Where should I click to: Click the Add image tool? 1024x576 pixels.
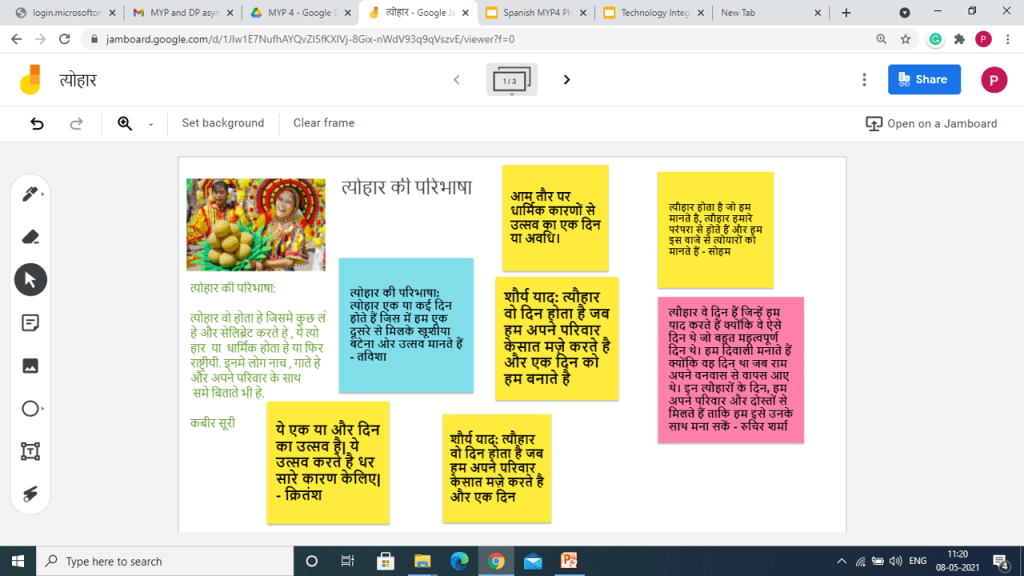click(x=30, y=366)
